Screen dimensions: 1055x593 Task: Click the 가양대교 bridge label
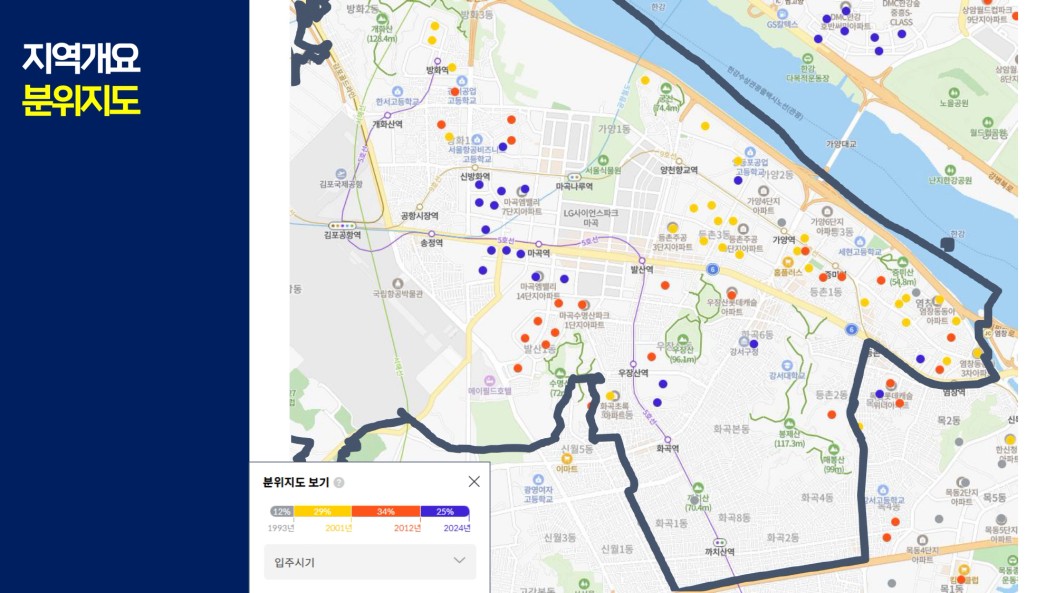coord(841,144)
